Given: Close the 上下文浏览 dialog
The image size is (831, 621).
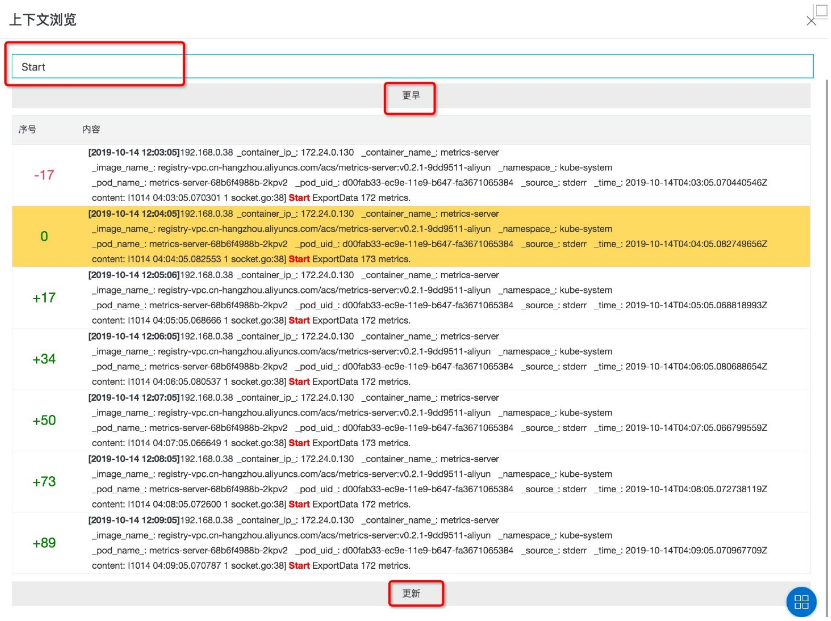Looking at the screenshot, I should (811, 21).
